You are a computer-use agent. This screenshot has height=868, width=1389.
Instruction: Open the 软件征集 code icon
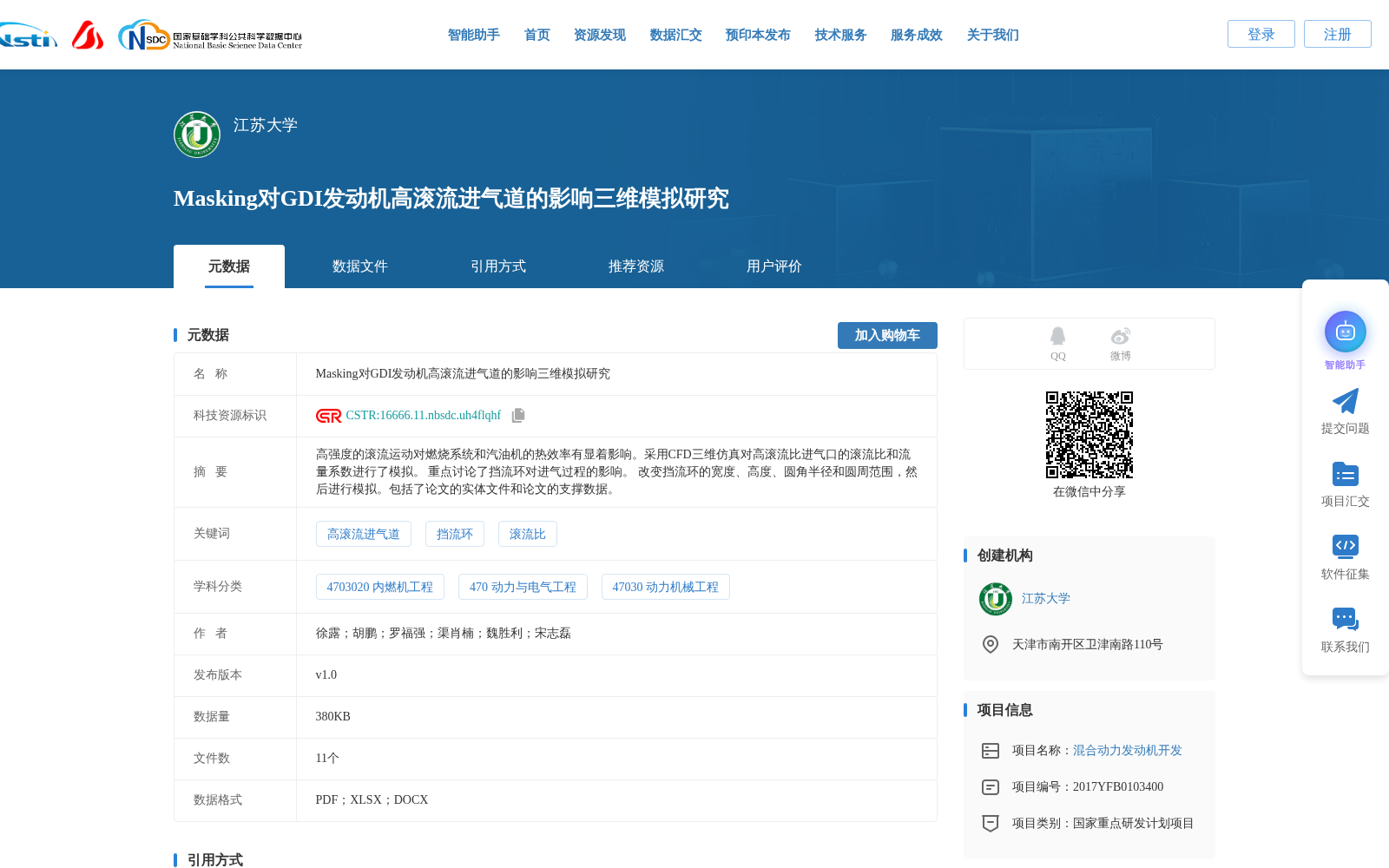1346,547
